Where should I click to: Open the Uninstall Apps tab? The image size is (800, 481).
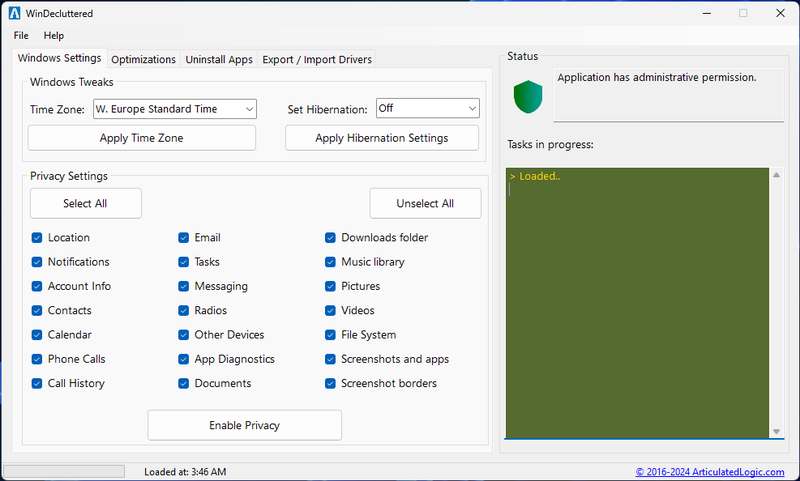[219, 60]
